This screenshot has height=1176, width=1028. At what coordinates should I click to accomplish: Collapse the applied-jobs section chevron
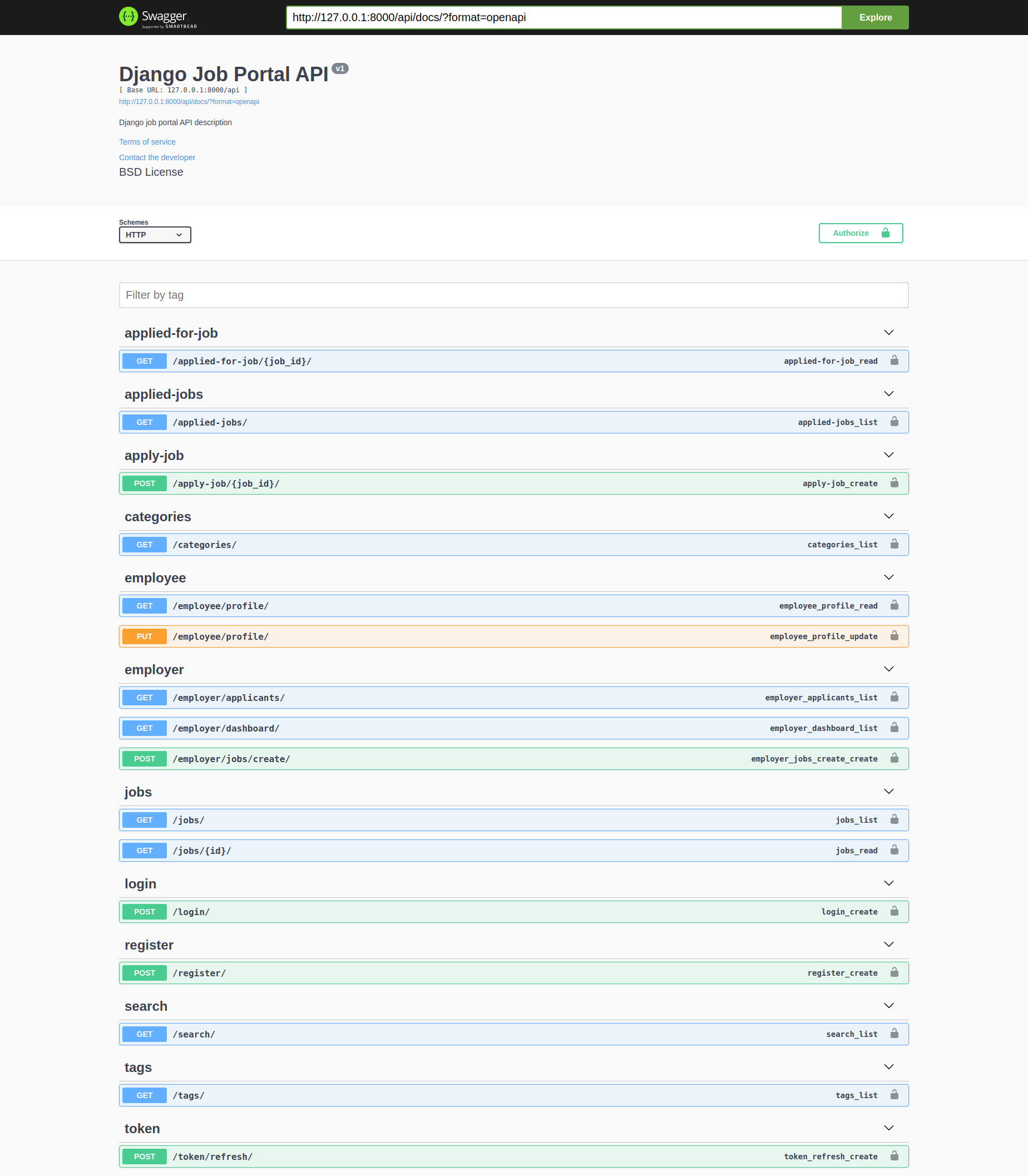[x=888, y=393]
